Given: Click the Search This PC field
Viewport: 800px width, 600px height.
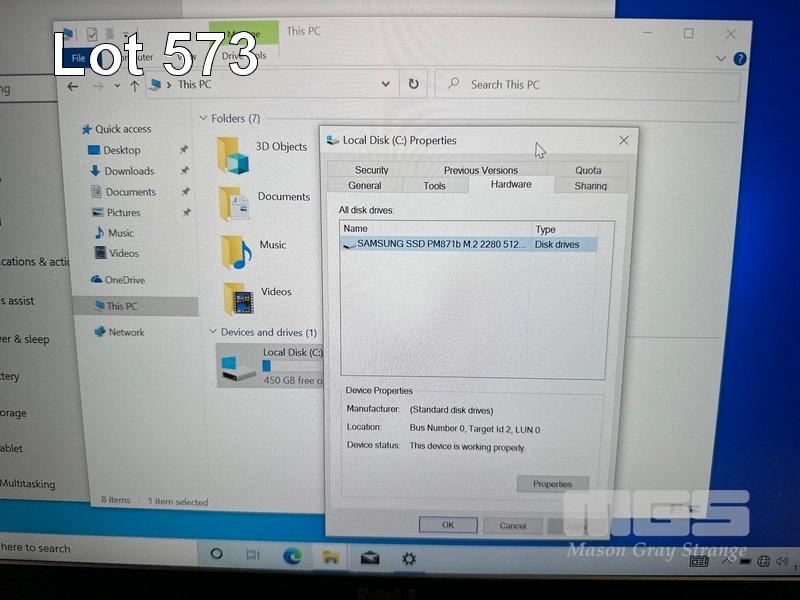Looking at the screenshot, I should pos(590,85).
